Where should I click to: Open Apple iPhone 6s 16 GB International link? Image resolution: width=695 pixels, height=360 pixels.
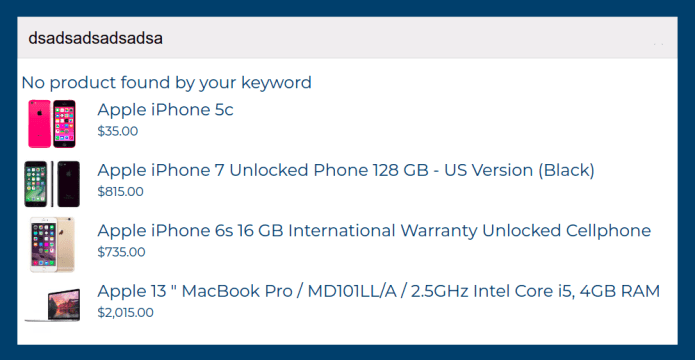click(x=374, y=231)
